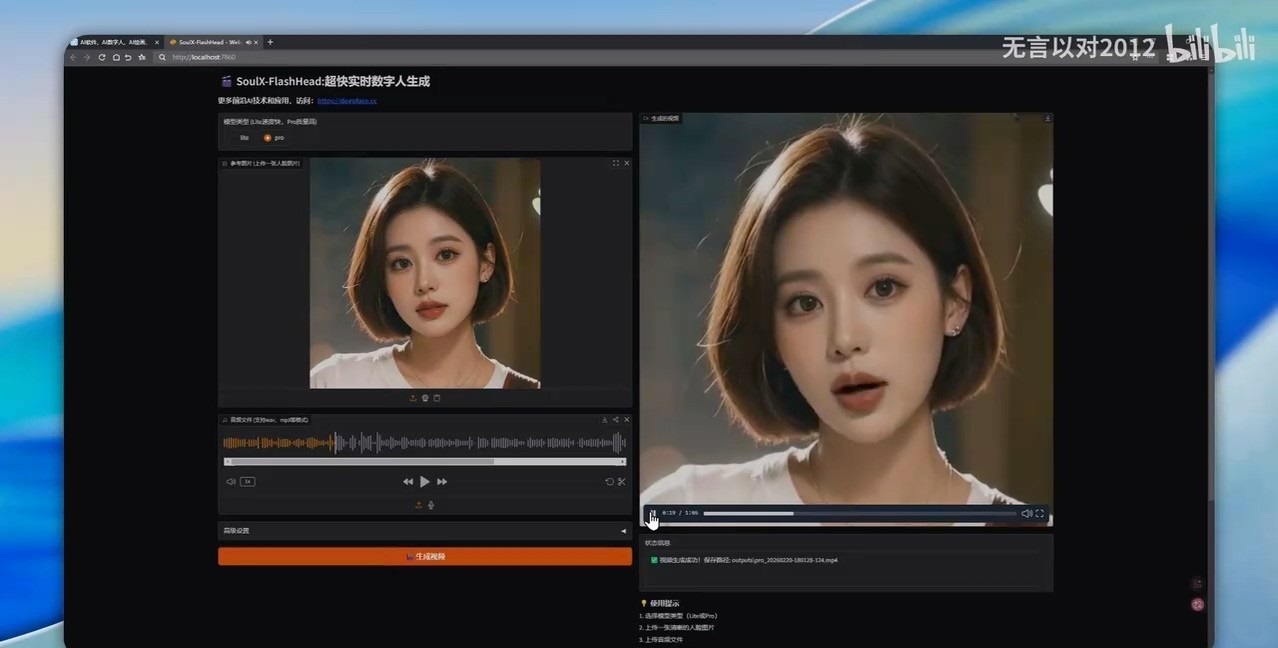
Task: Click the SoulX-FlashHead page heading
Action: [325, 81]
